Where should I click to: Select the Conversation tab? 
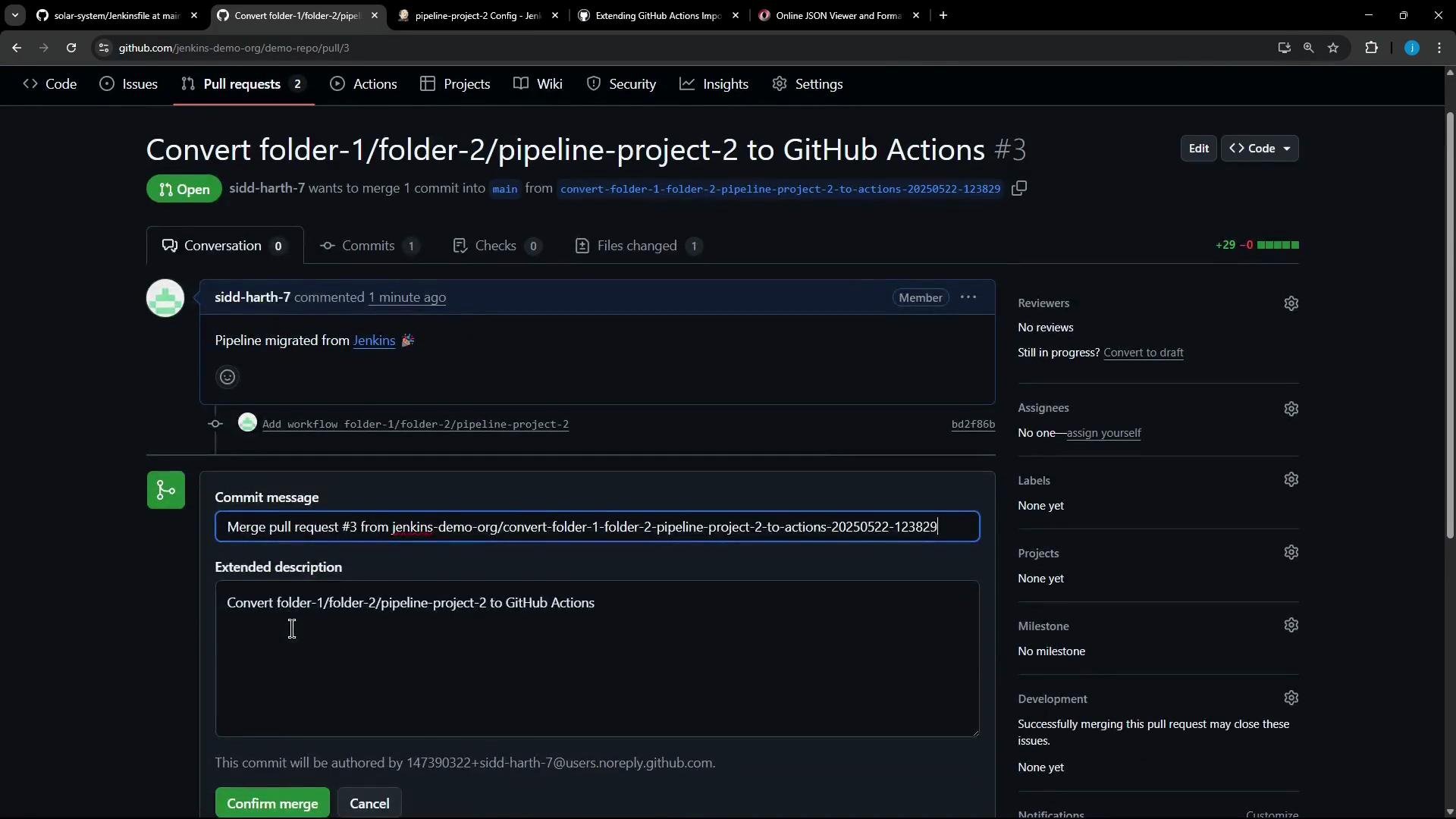(224, 246)
